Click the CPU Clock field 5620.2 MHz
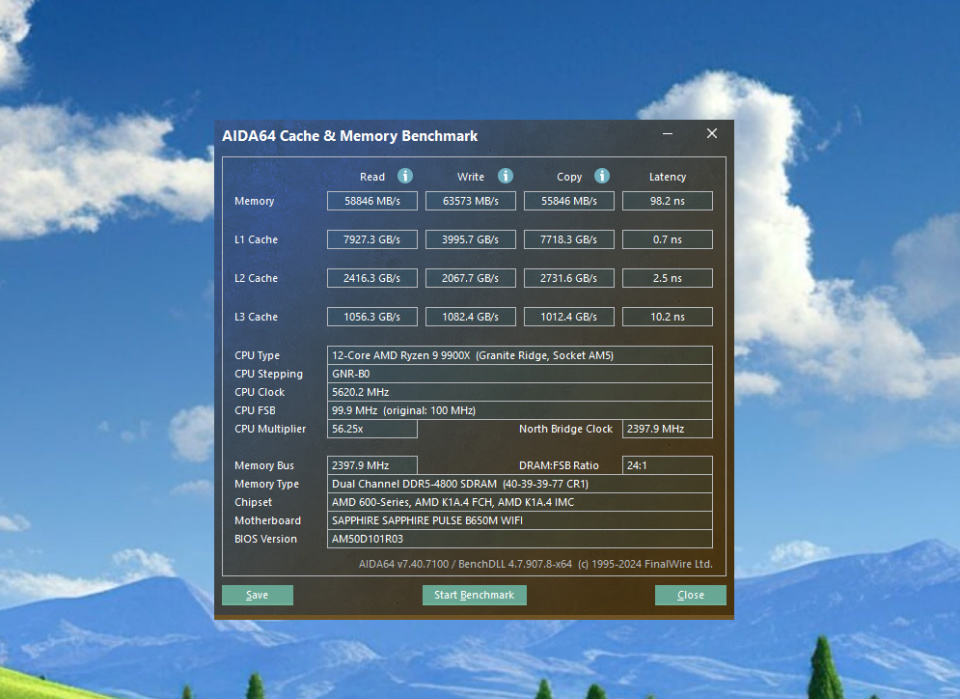 (520, 392)
